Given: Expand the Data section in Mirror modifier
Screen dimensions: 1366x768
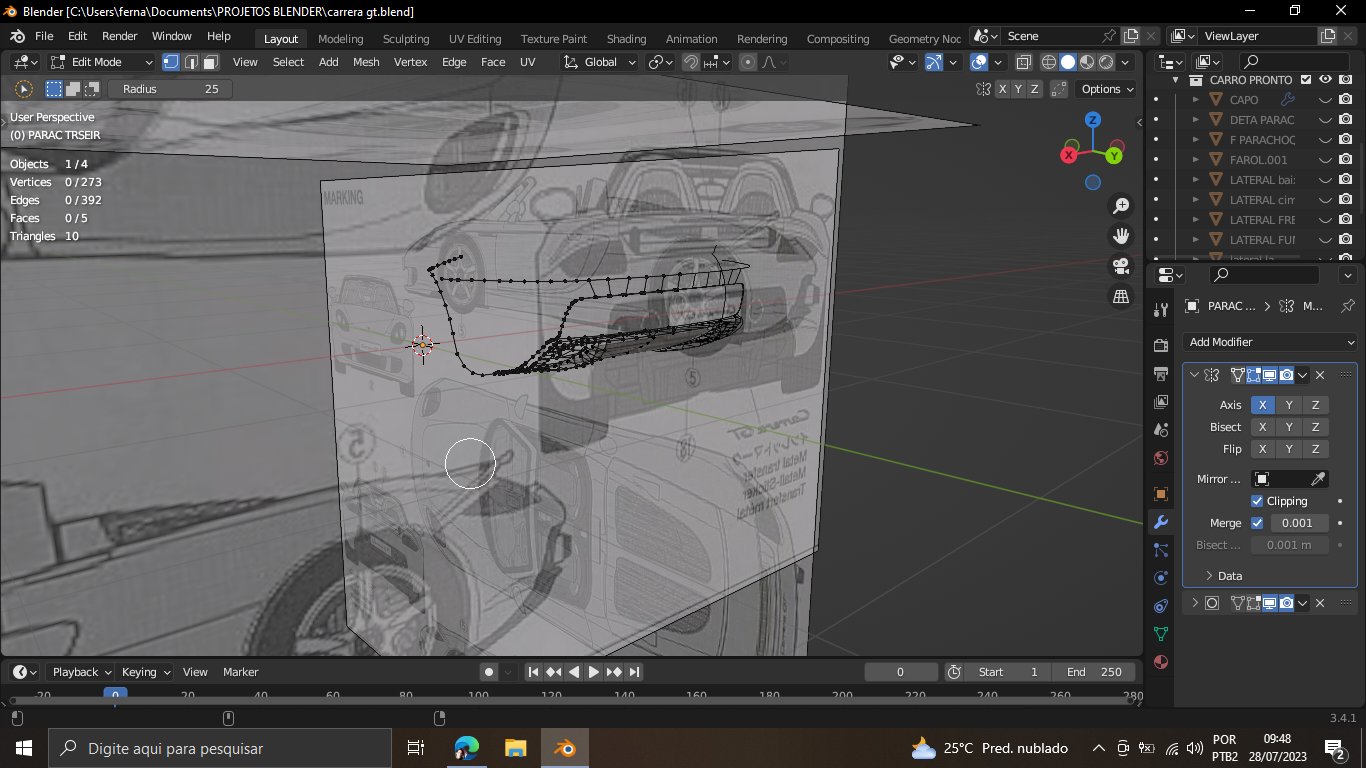Looking at the screenshot, I should [1229, 576].
